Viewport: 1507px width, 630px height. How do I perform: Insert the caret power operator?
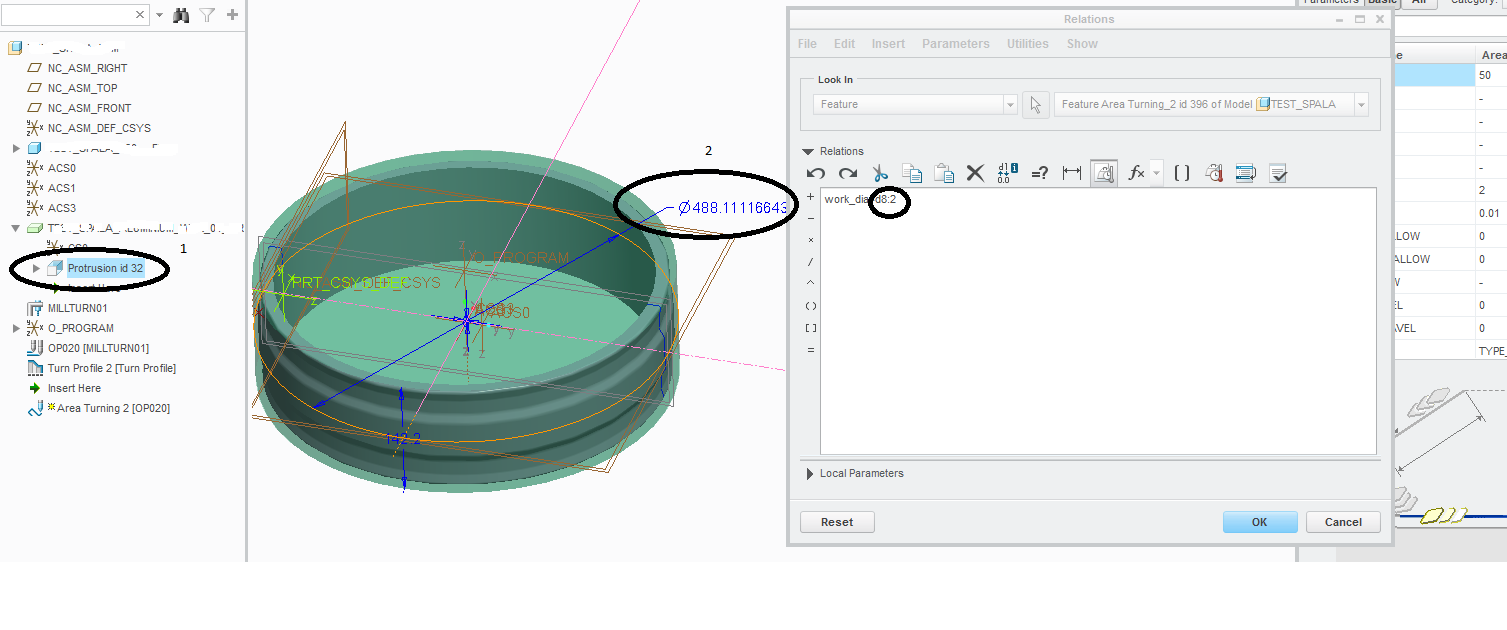[811, 284]
